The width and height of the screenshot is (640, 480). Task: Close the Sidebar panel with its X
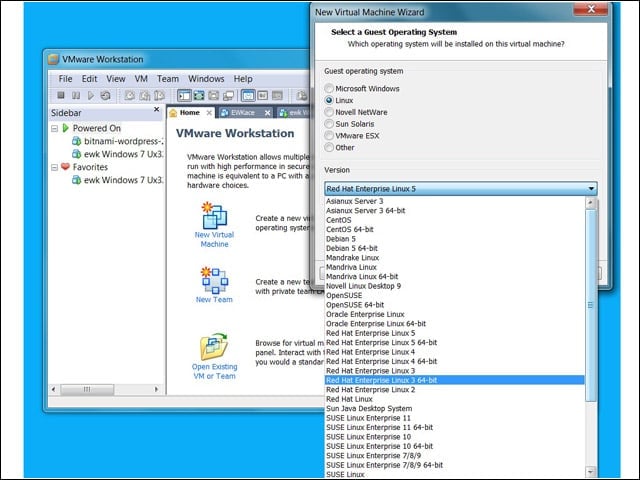(x=156, y=109)
